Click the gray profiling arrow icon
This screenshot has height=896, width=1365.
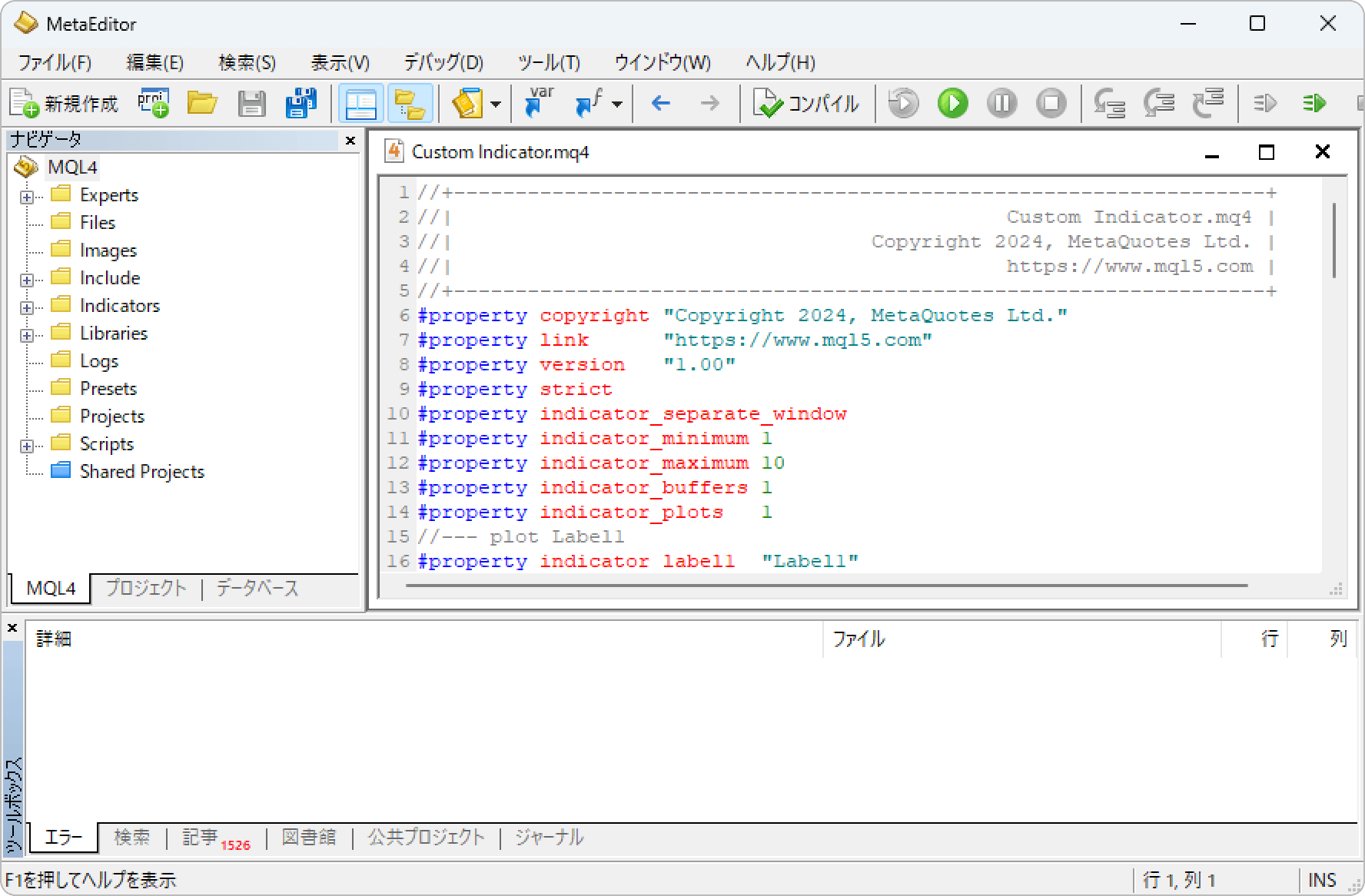[1265, 103]
